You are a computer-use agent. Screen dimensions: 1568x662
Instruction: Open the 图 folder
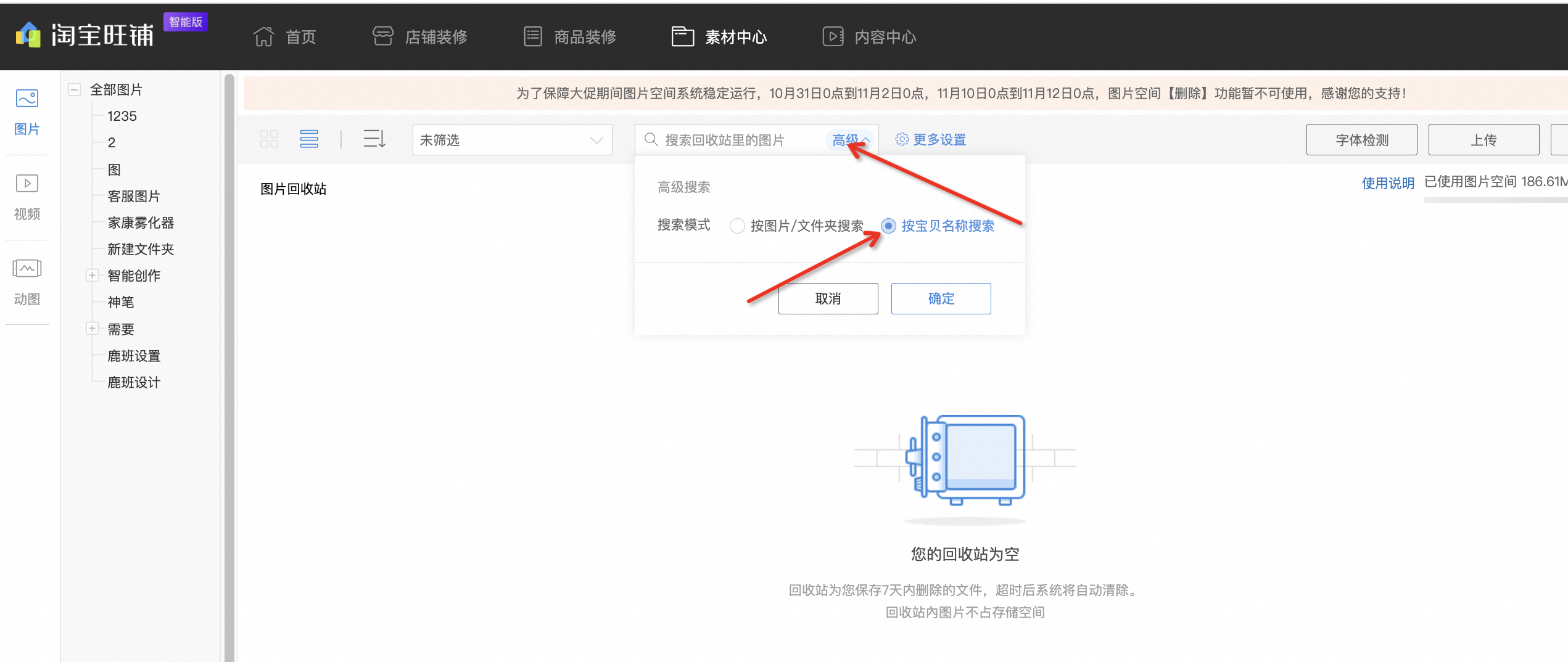pyautogui.click(x=114, y=170)
